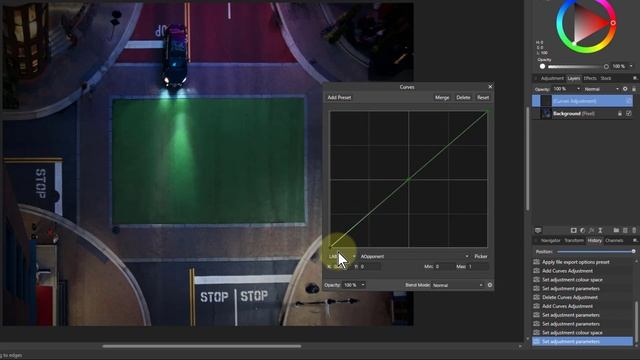Toggle Background layer visibility checkbox
Image resolution: width=640 pixels, height=360 pixels.
click(628, 113)
